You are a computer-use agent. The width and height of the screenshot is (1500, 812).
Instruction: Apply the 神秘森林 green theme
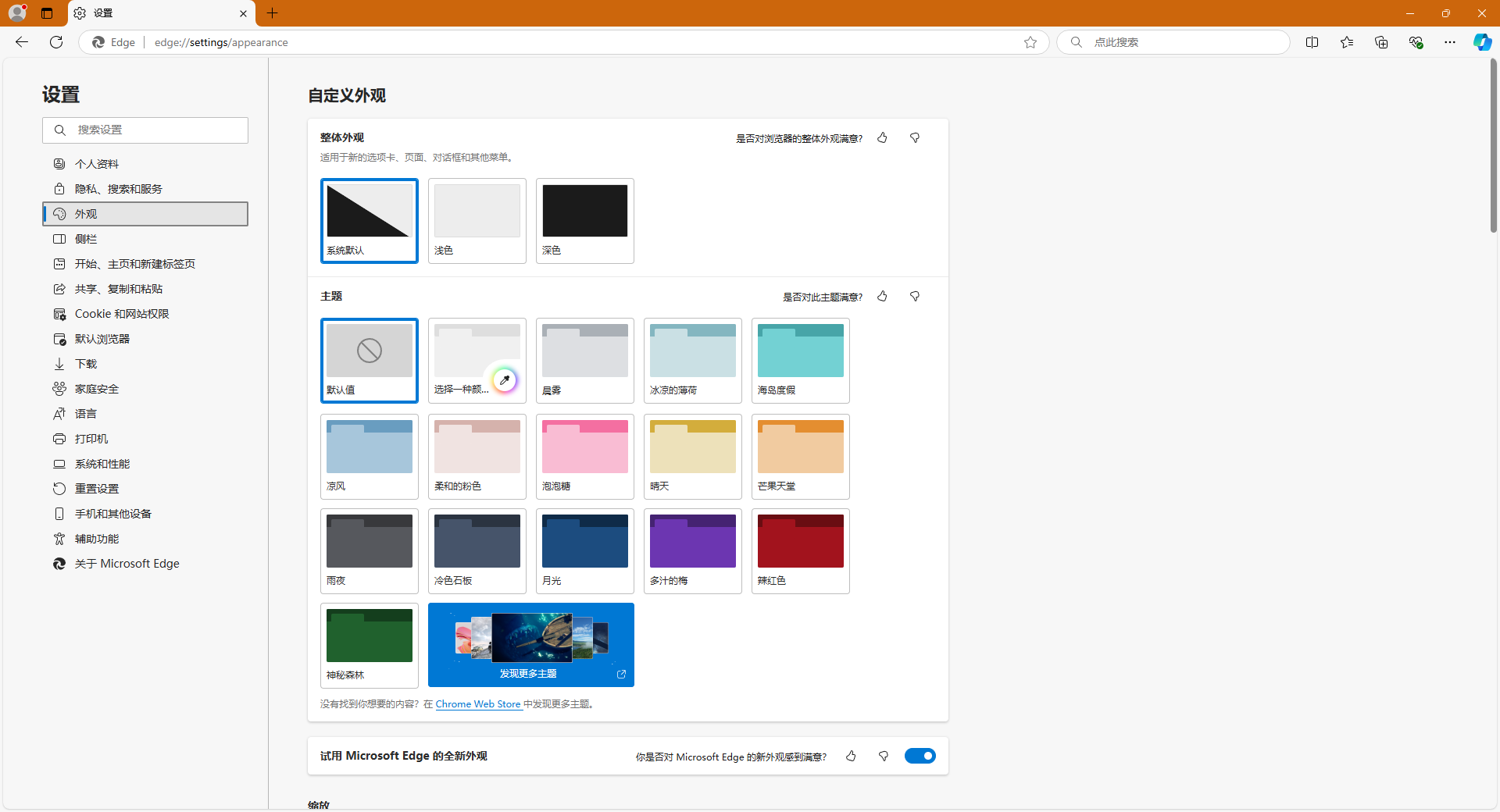(x=370, y=646)
